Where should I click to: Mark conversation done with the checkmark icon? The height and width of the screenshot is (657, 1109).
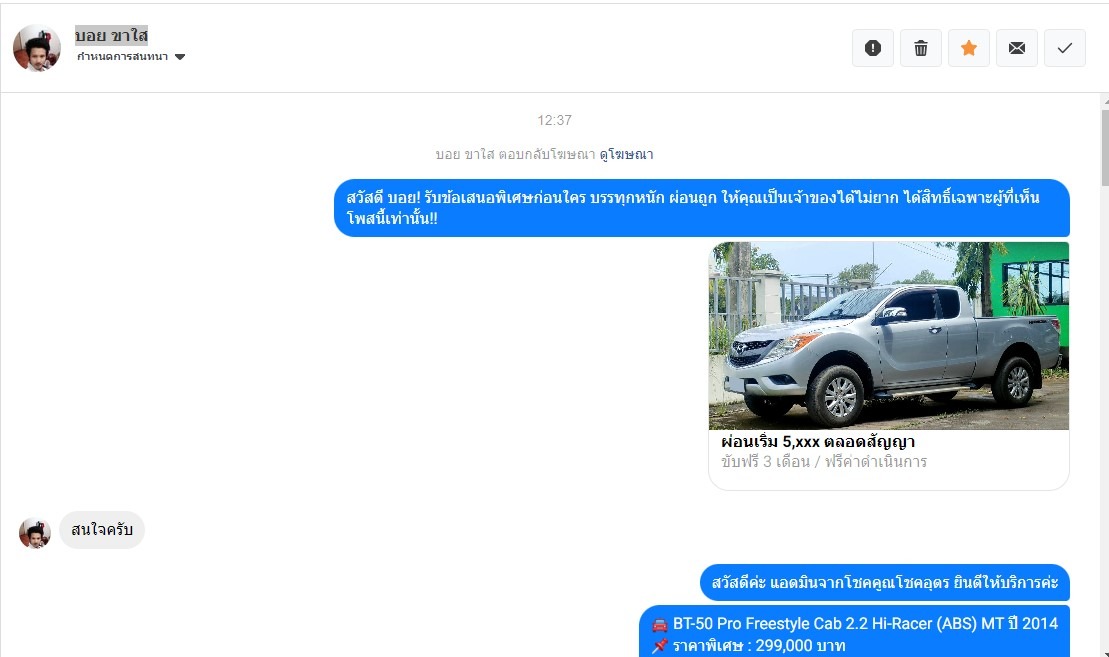(x=1065, y=48)
